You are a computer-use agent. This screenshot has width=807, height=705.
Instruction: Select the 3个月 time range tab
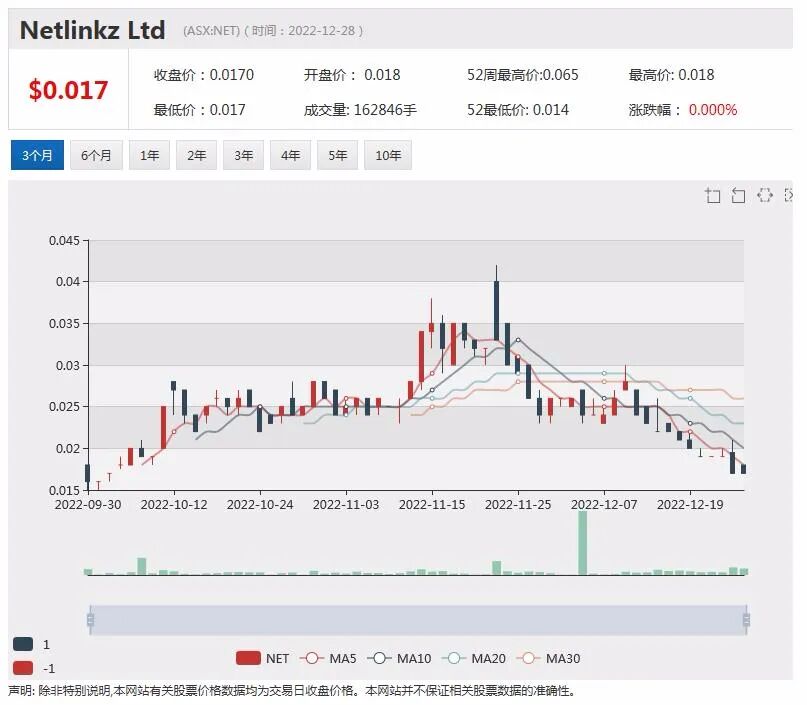[x=37, y=155]
